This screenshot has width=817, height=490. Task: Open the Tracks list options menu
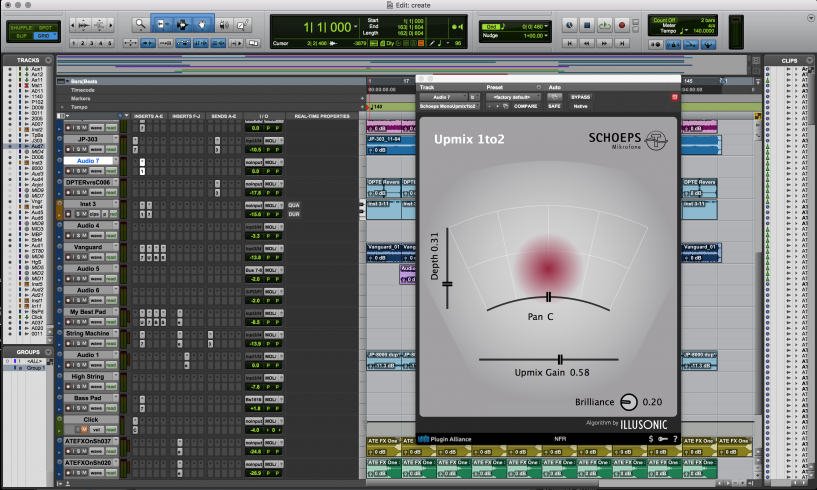click(48, 60)
